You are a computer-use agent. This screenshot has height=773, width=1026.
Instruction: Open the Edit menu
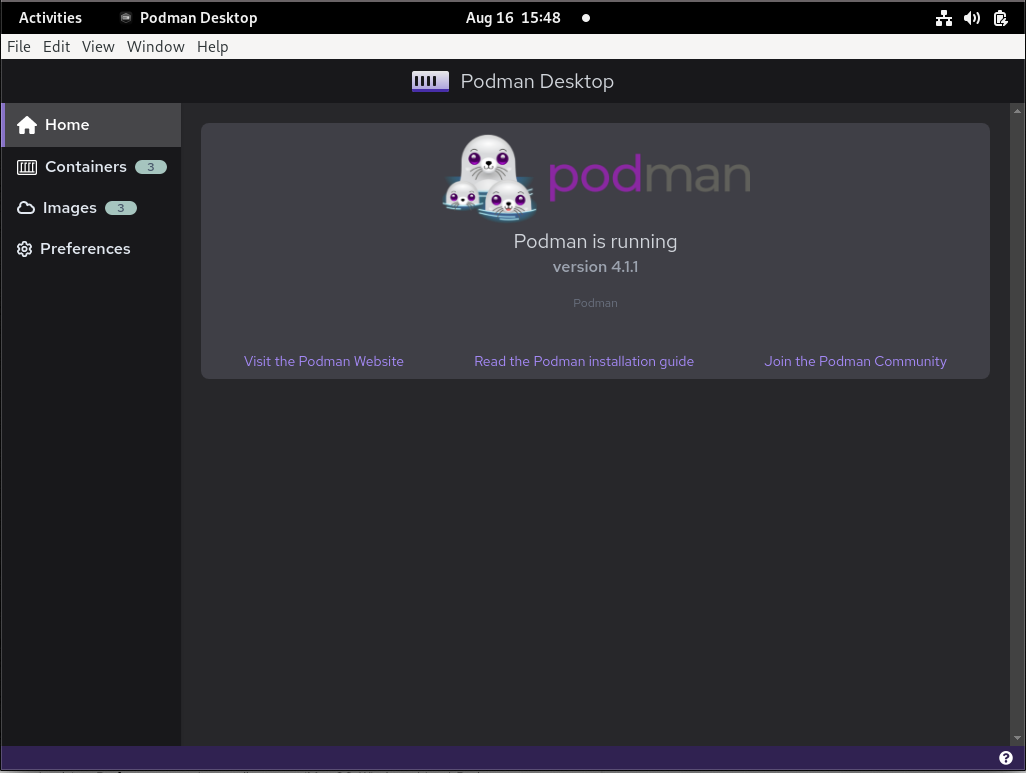coord(56,46)
